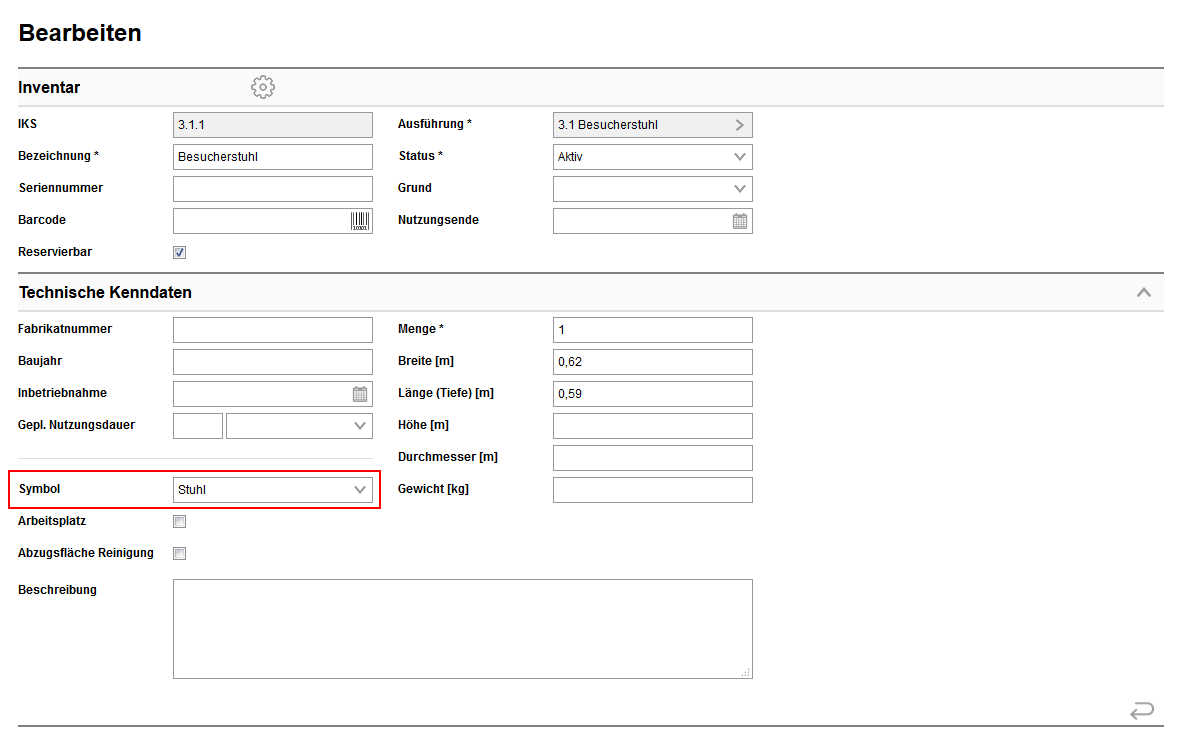Viewport: 1181px width, 729px height.
Task: Click the Bezeichnung field containing Besucherstuhl
Action: pos(272,157)
